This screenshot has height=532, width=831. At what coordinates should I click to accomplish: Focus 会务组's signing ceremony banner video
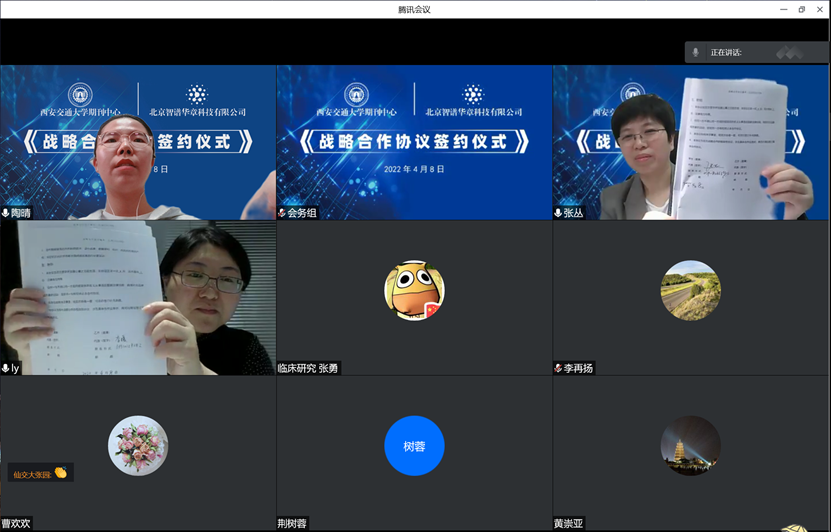pos(414,142)
